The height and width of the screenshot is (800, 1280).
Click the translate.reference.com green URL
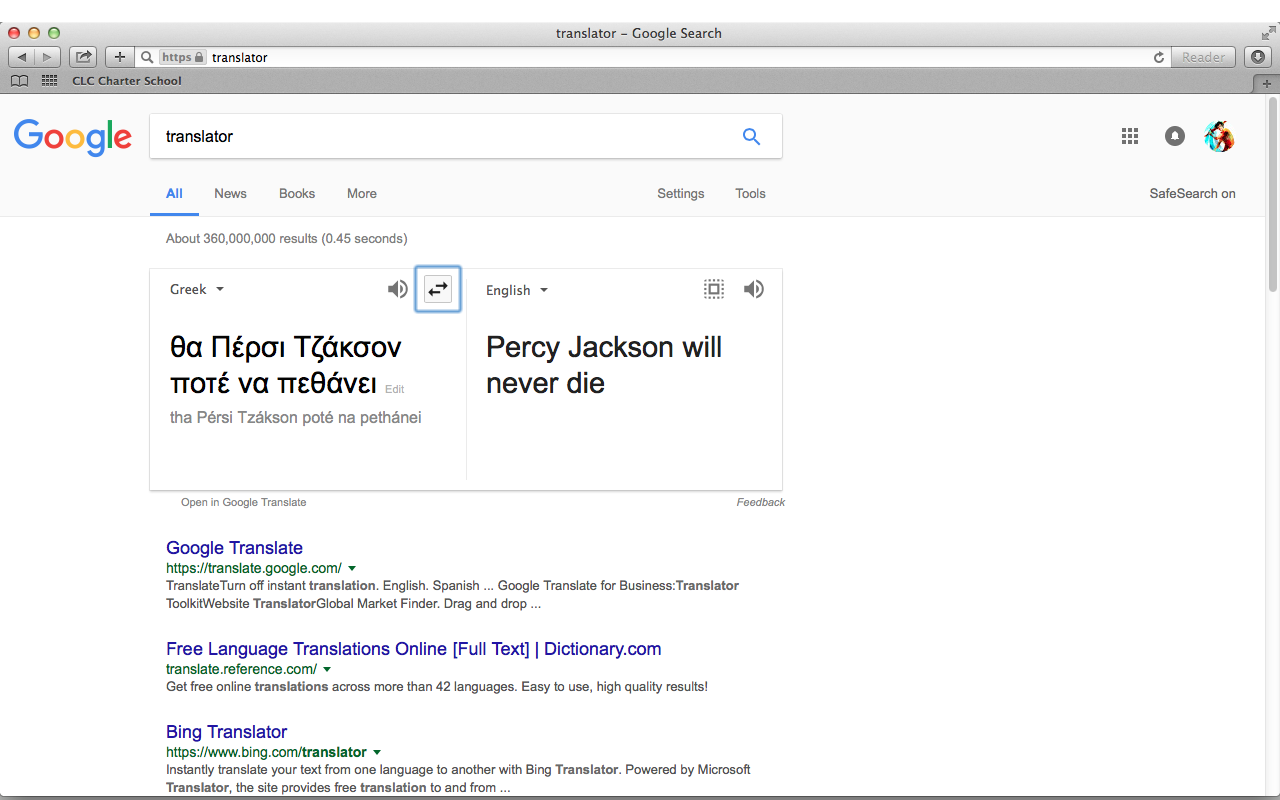coord(241,669)
